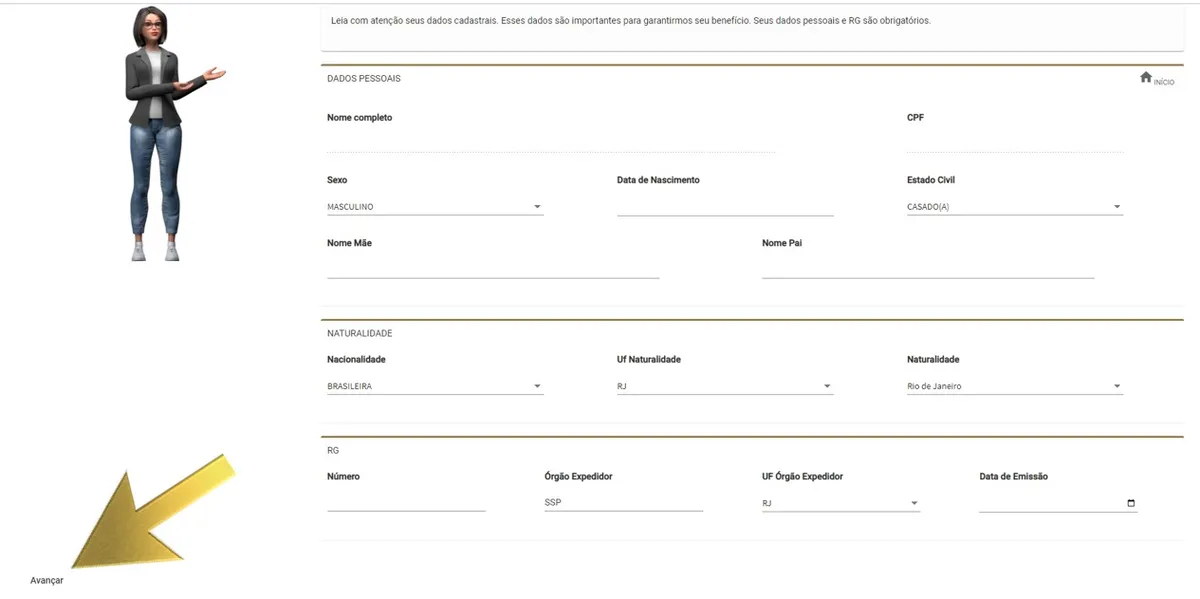Click the Data de Nascimento field
This screenshot has width=1200, height=599.
724,206
